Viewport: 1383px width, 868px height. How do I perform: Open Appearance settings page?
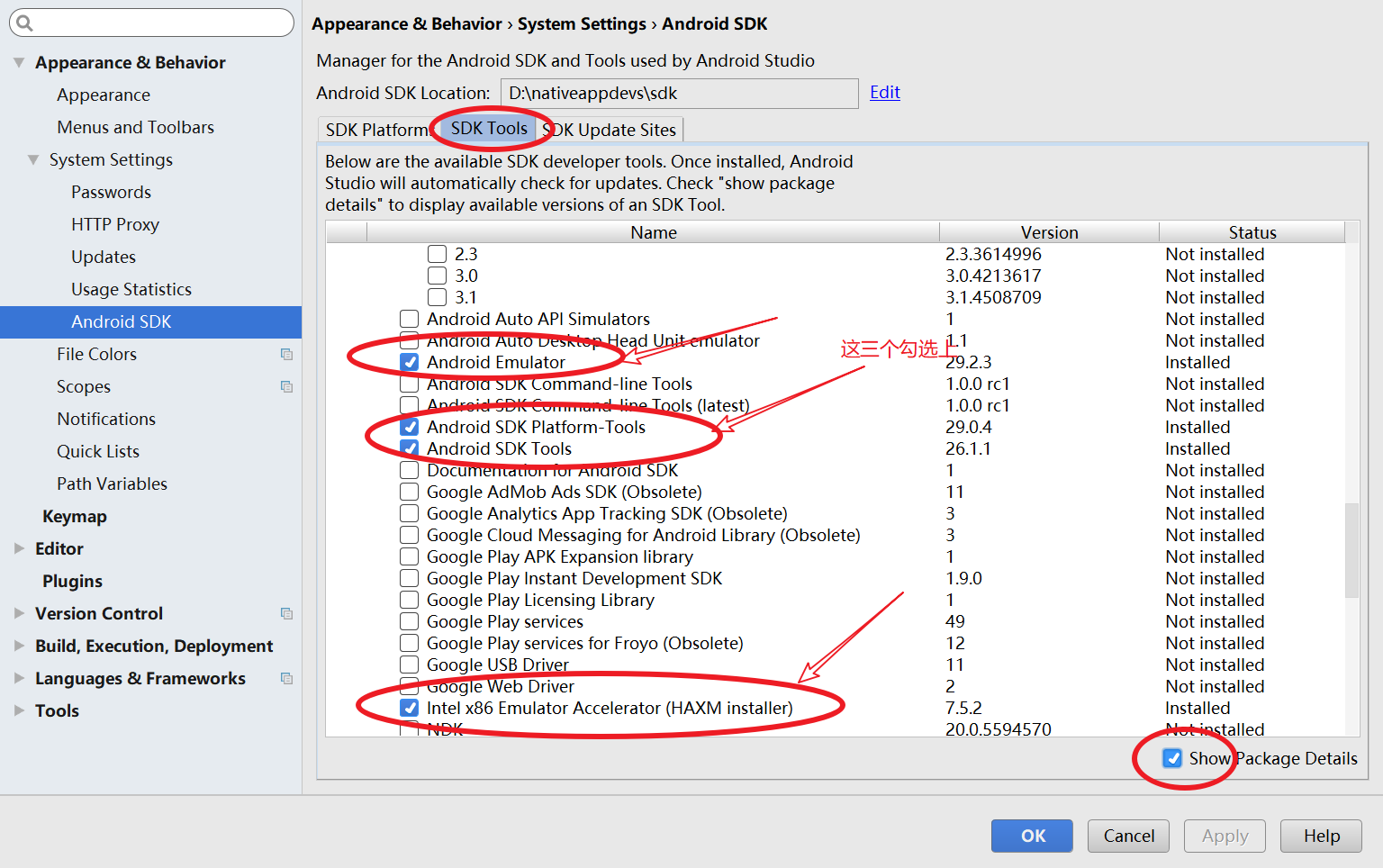coord(104,95)
